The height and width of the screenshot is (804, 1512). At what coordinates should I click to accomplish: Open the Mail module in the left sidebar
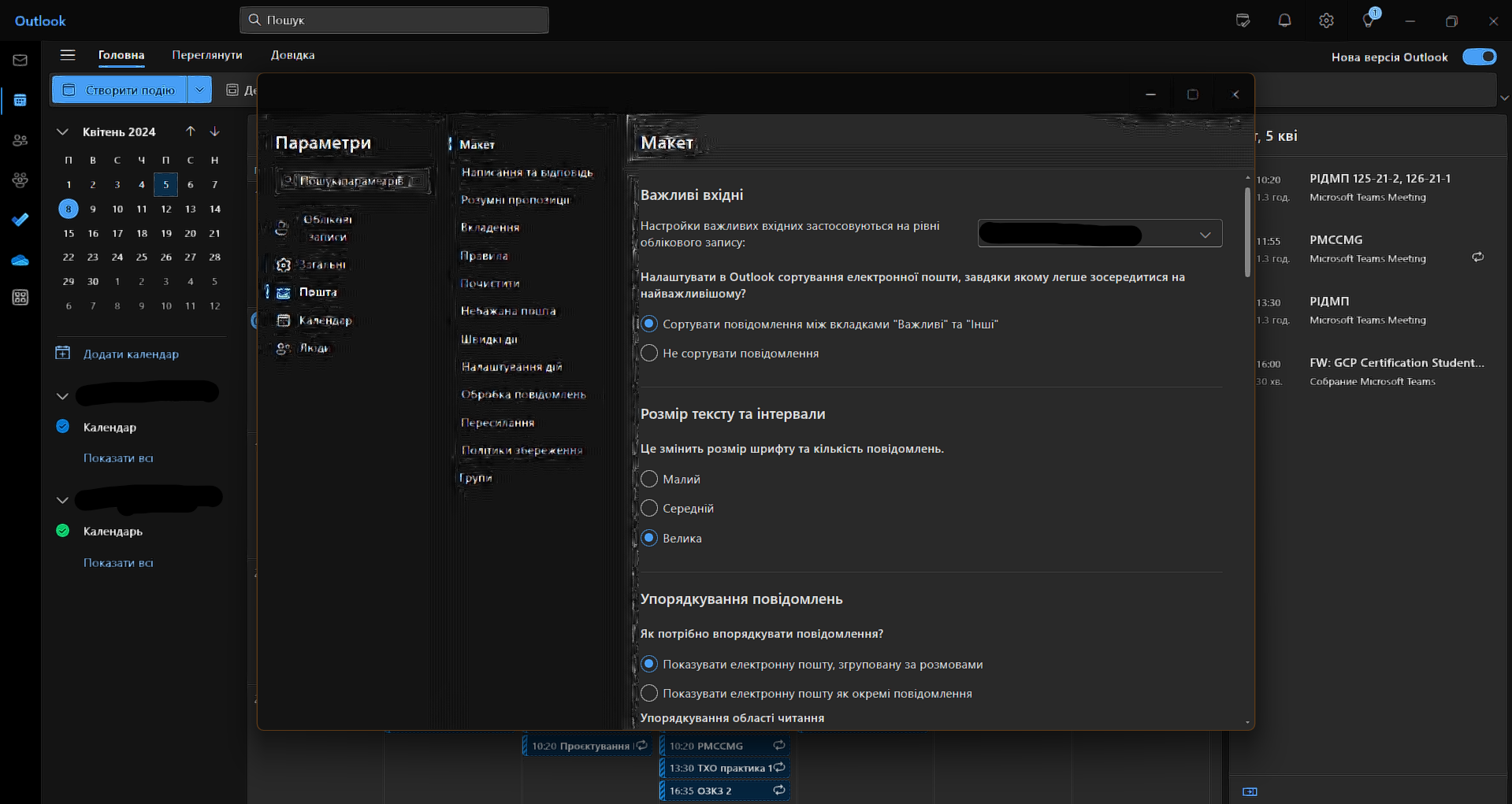click(x=20, y=60)
